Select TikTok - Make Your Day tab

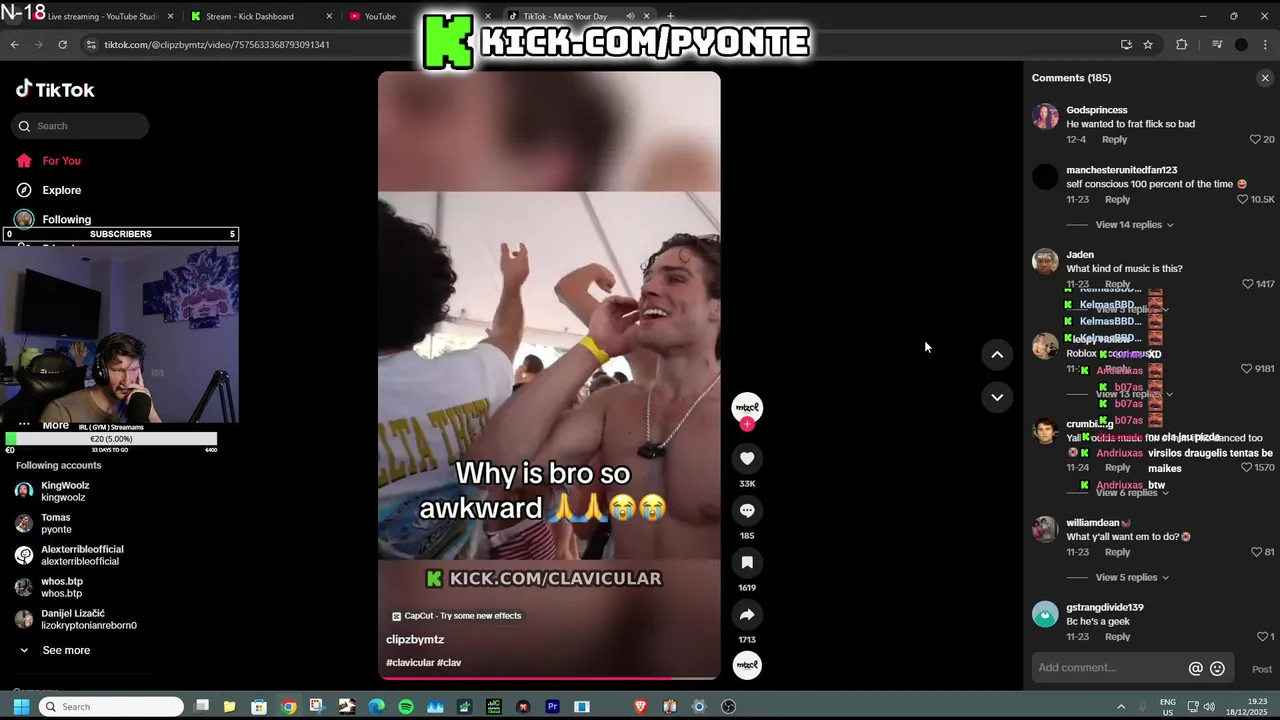[x=565, y=16]
